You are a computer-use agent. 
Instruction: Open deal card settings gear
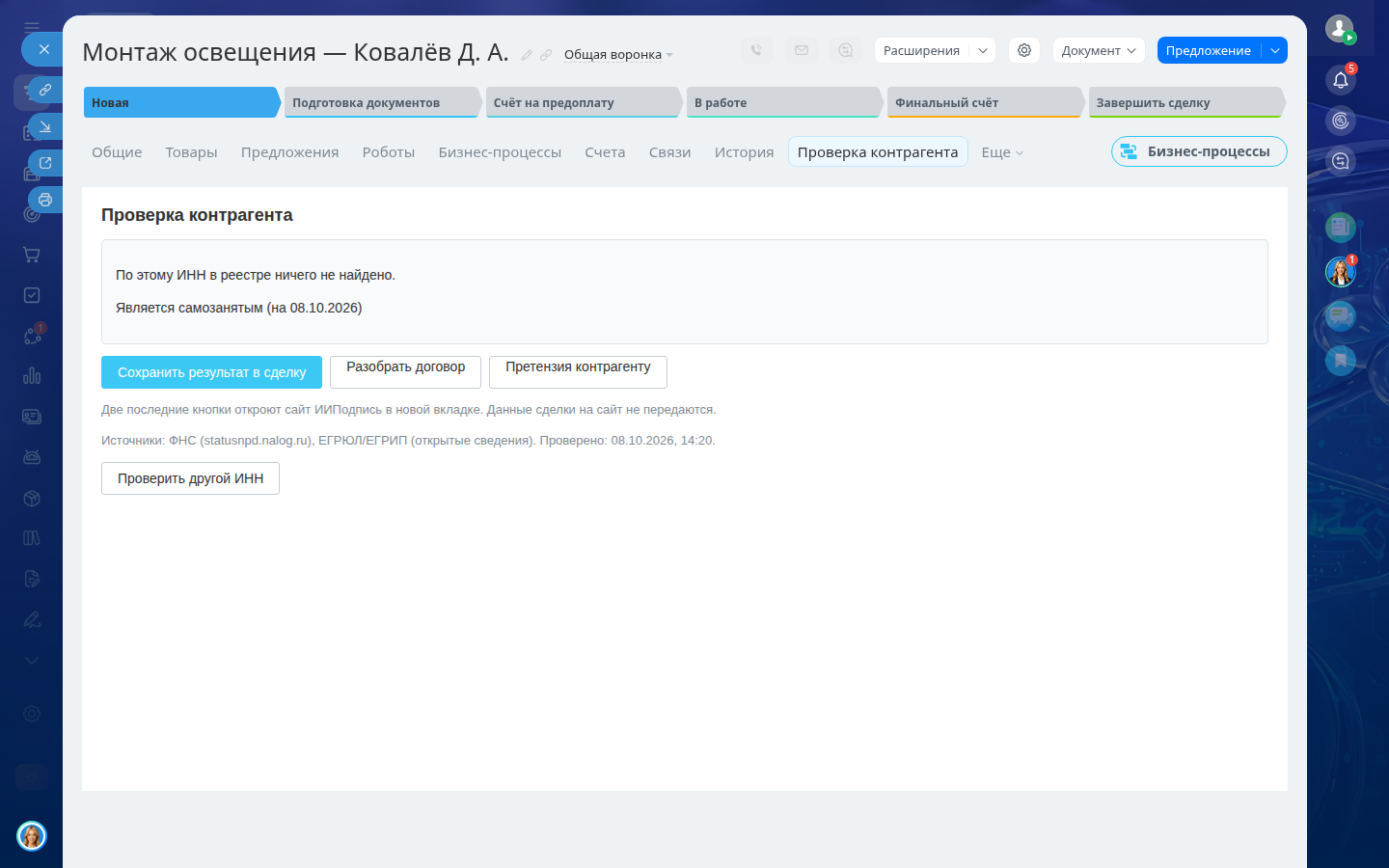tap(1024, 50)
